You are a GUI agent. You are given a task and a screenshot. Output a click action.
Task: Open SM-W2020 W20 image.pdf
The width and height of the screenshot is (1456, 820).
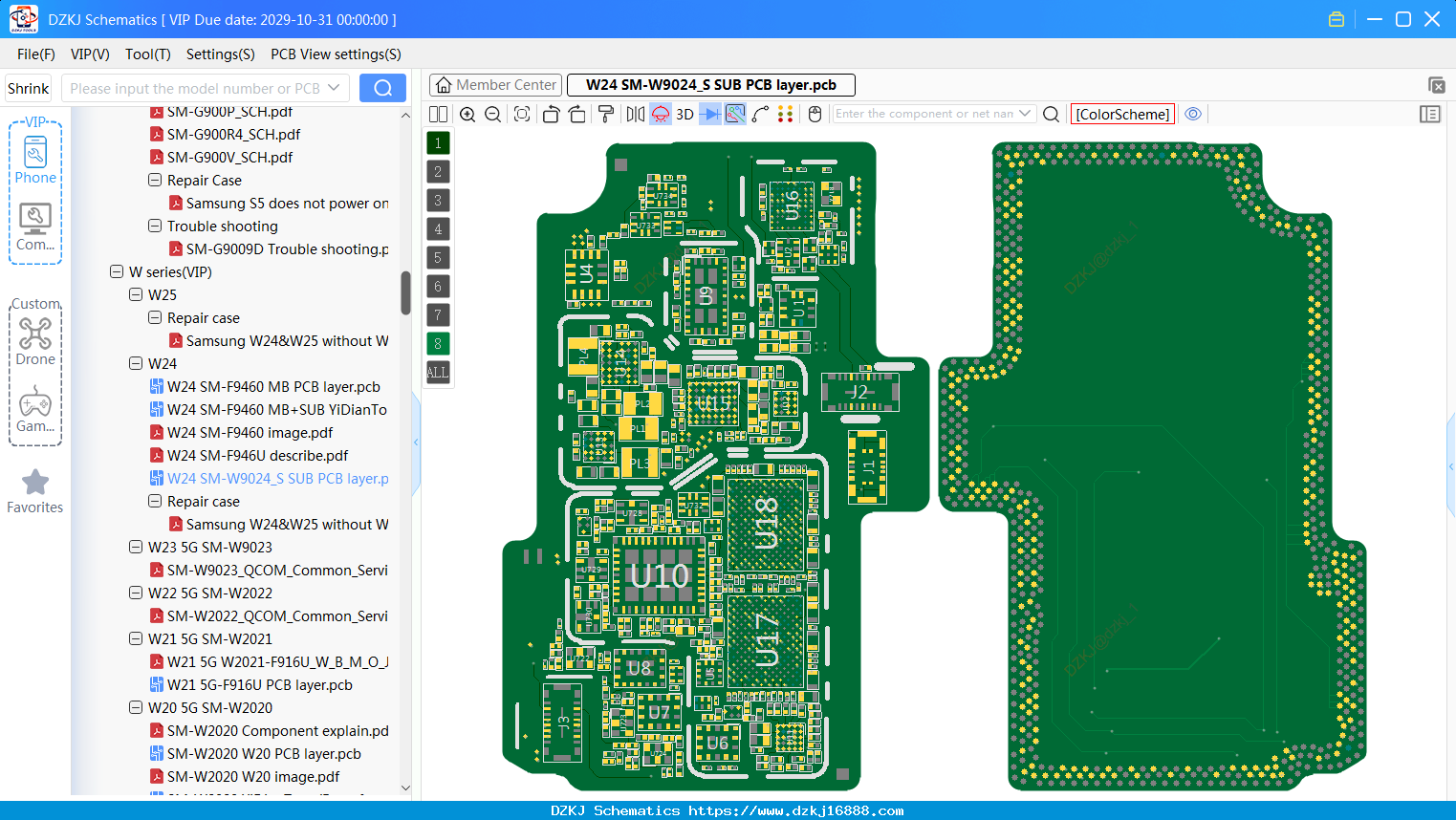click(x=253, y=776)
